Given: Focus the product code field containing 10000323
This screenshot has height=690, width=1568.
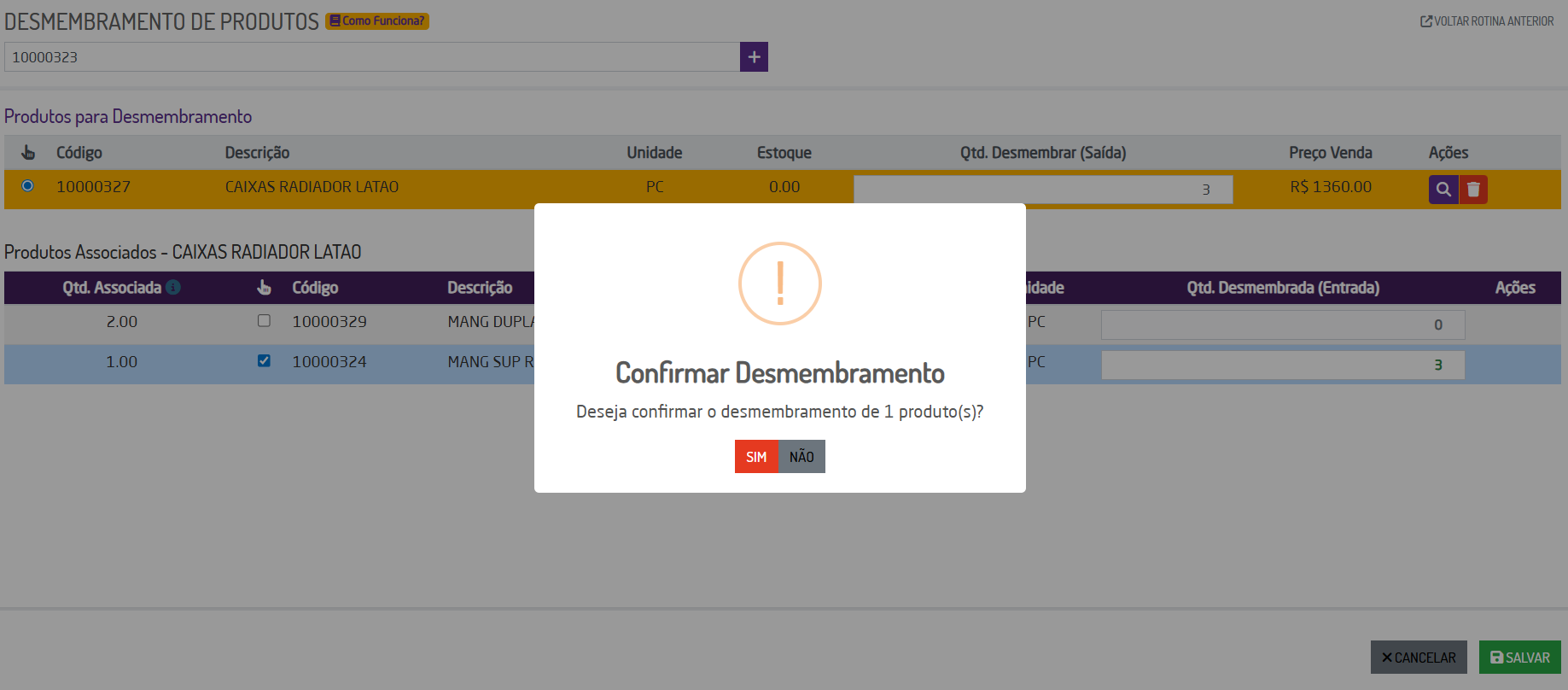Looking at the screenshot, I should tap(371, 57).
